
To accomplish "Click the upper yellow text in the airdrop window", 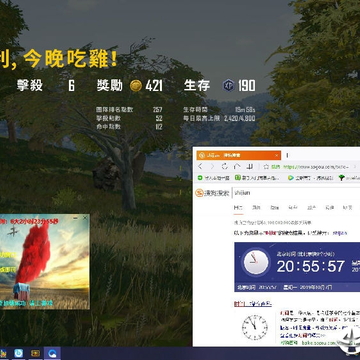I will pyautogui.click(x=8, y=254).
